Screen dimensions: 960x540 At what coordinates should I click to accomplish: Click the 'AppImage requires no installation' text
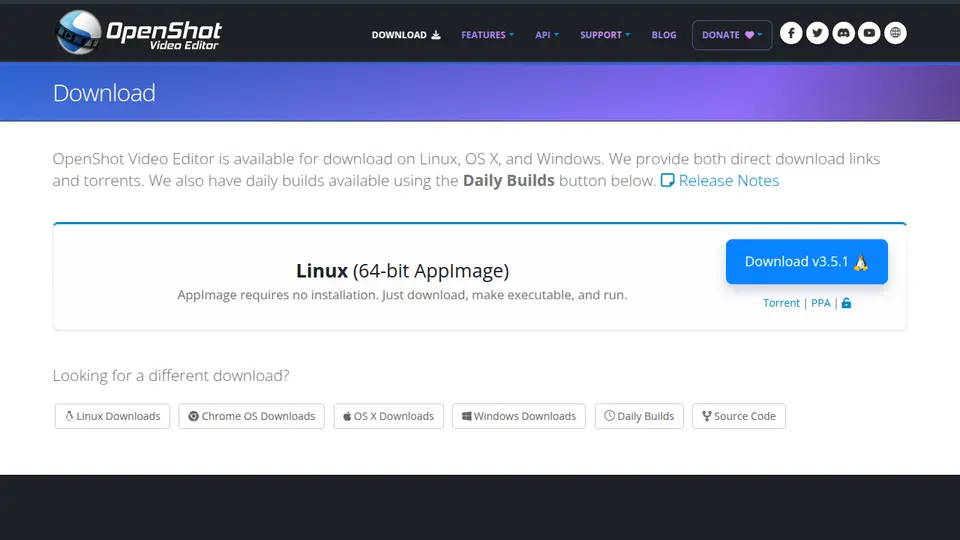402,295
